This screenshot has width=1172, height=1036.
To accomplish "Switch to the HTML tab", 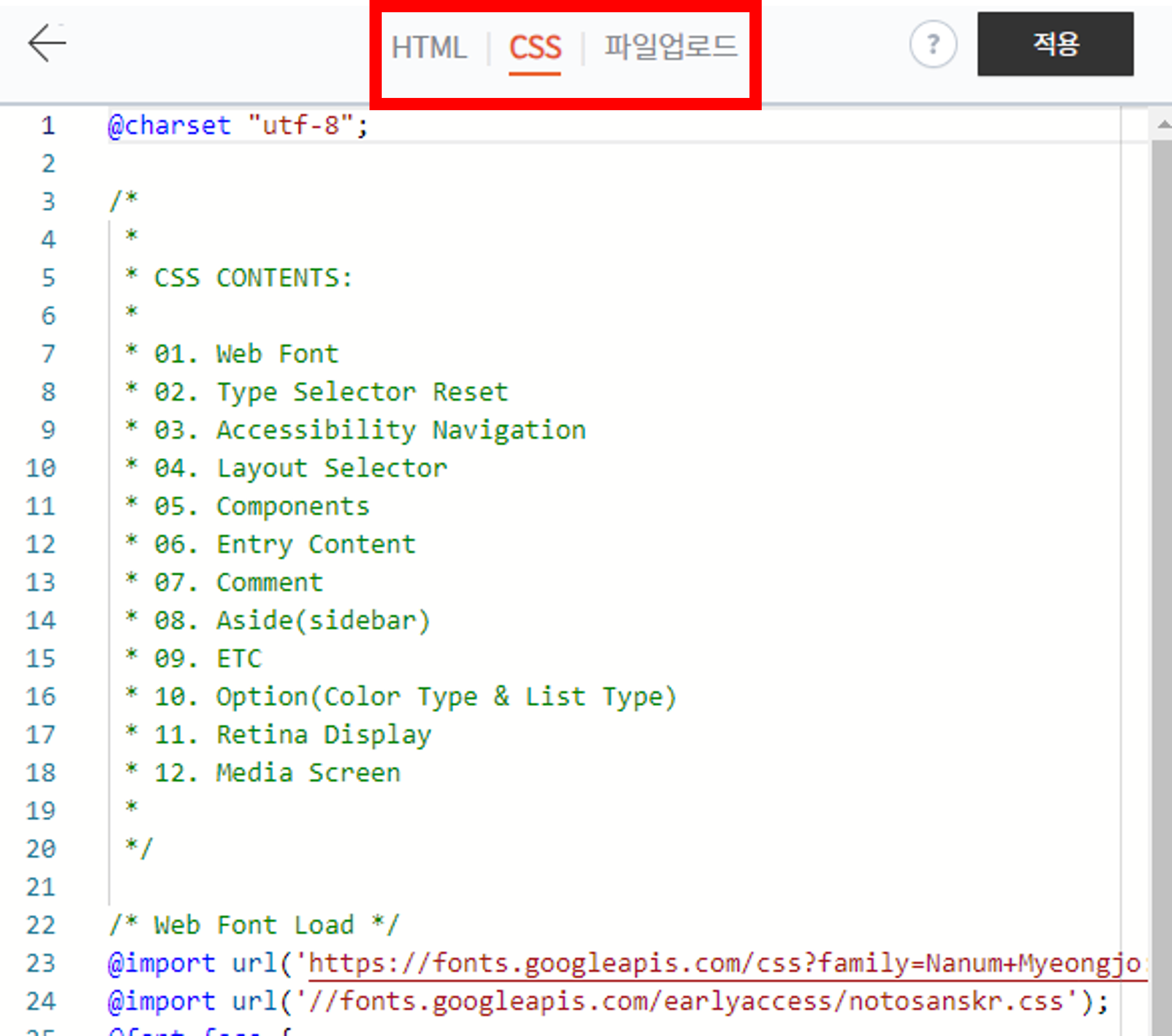I will pos(429,47).
